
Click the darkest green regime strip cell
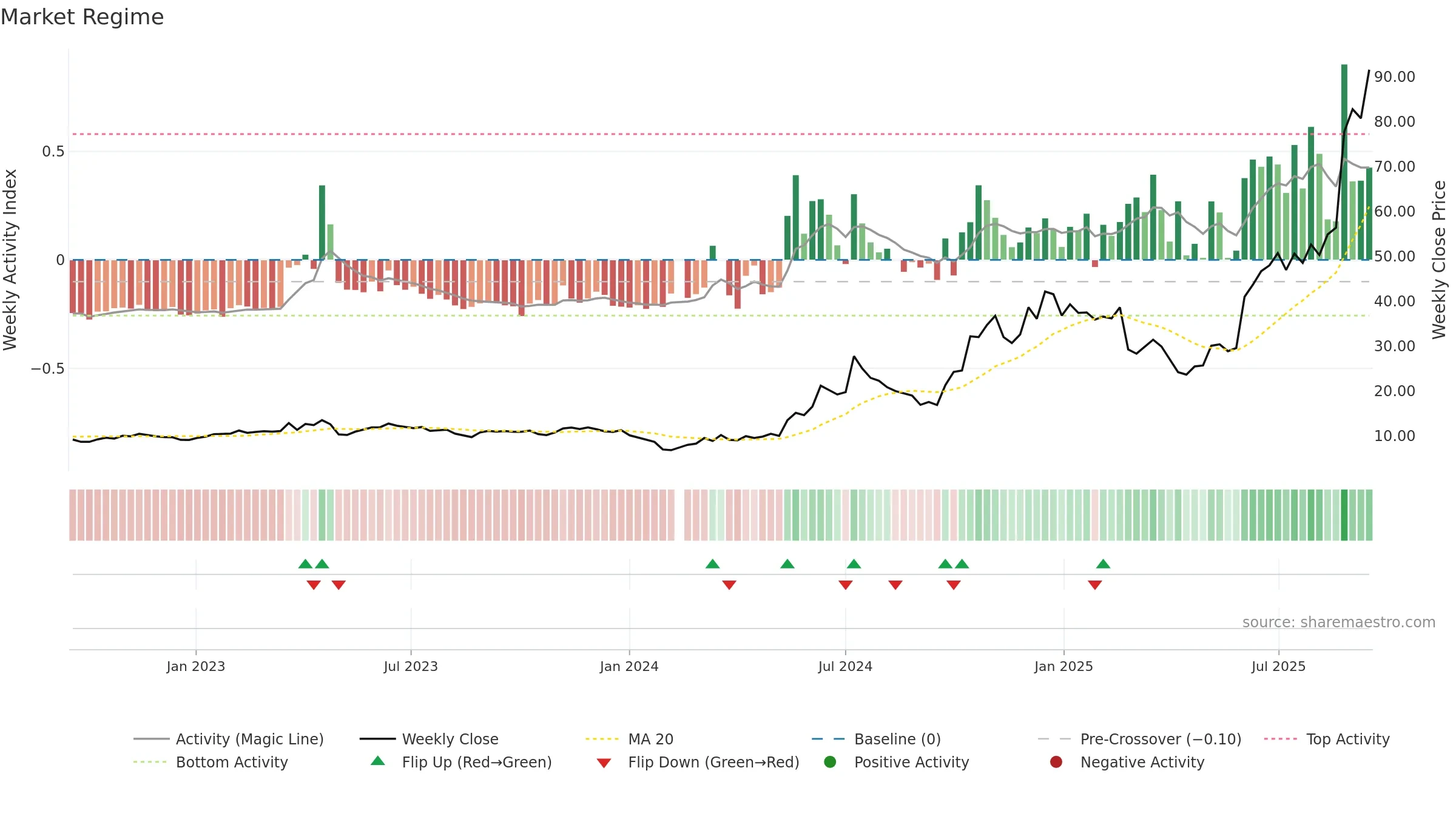click(x=1344, y=515)
